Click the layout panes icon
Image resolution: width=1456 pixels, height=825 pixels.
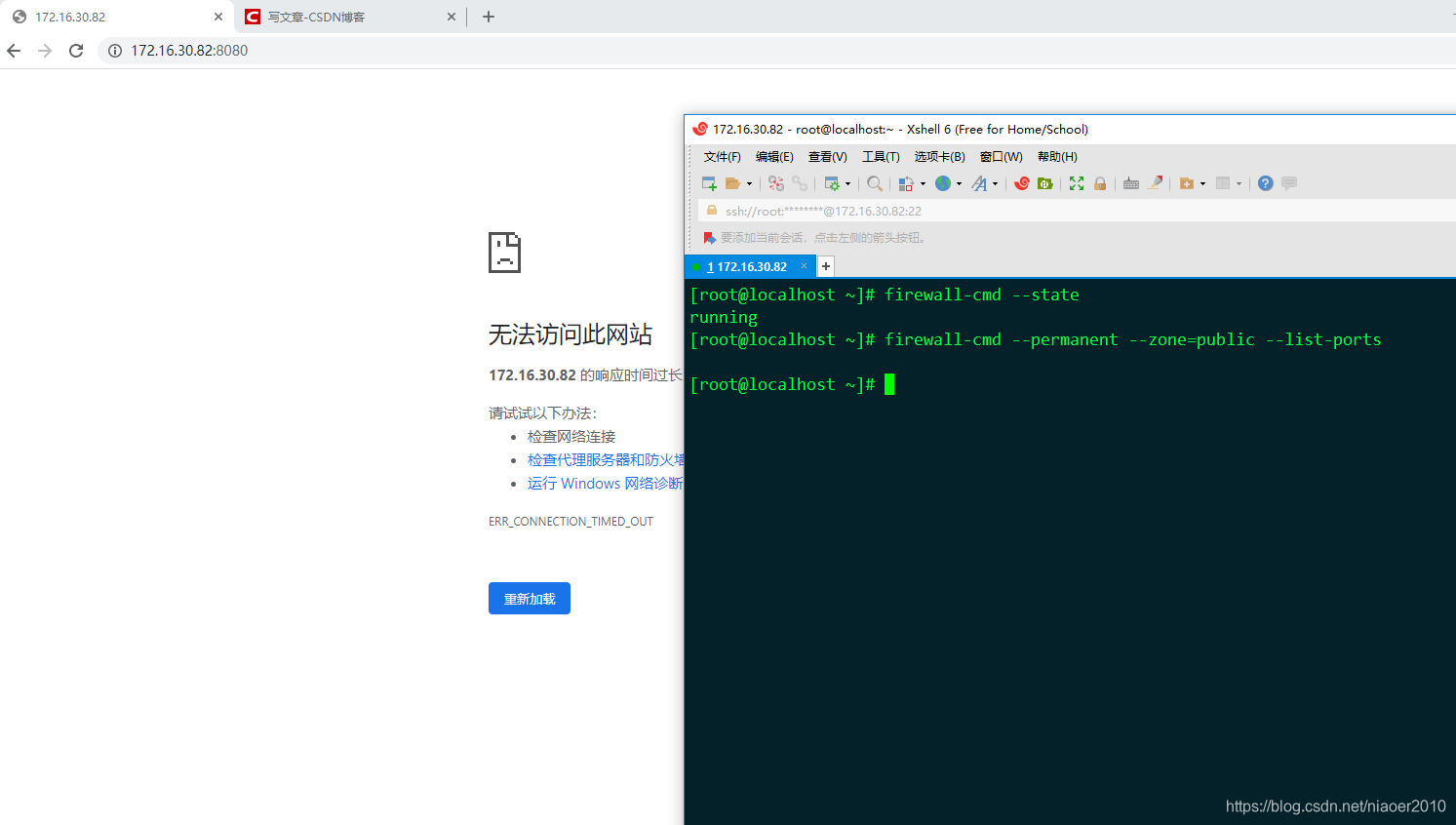(1223, 183)
